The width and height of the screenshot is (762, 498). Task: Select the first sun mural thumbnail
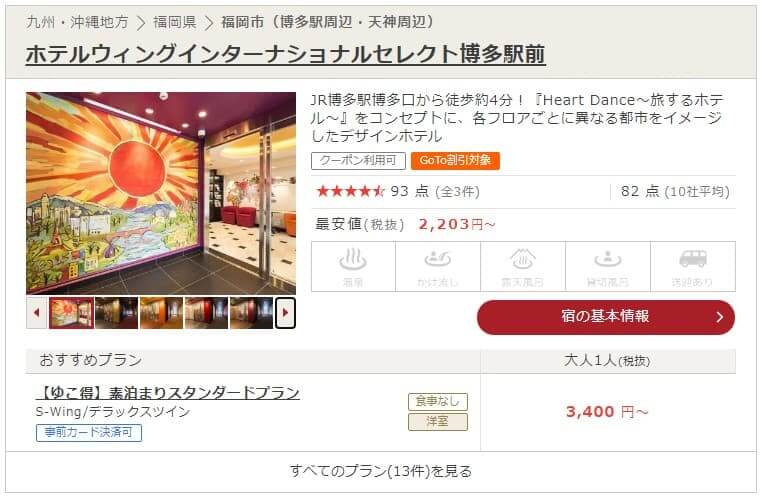tap(71, 313)
